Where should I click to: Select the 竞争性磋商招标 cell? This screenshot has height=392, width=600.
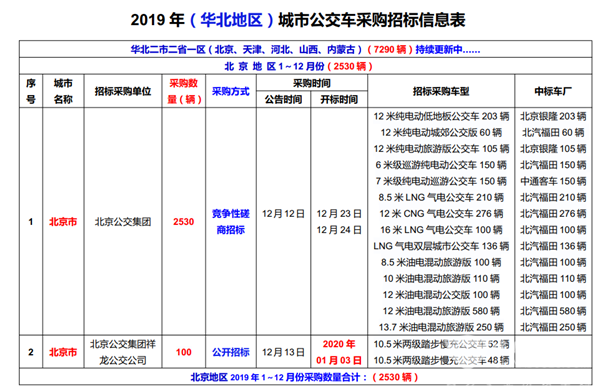click(x=231, y=222)
